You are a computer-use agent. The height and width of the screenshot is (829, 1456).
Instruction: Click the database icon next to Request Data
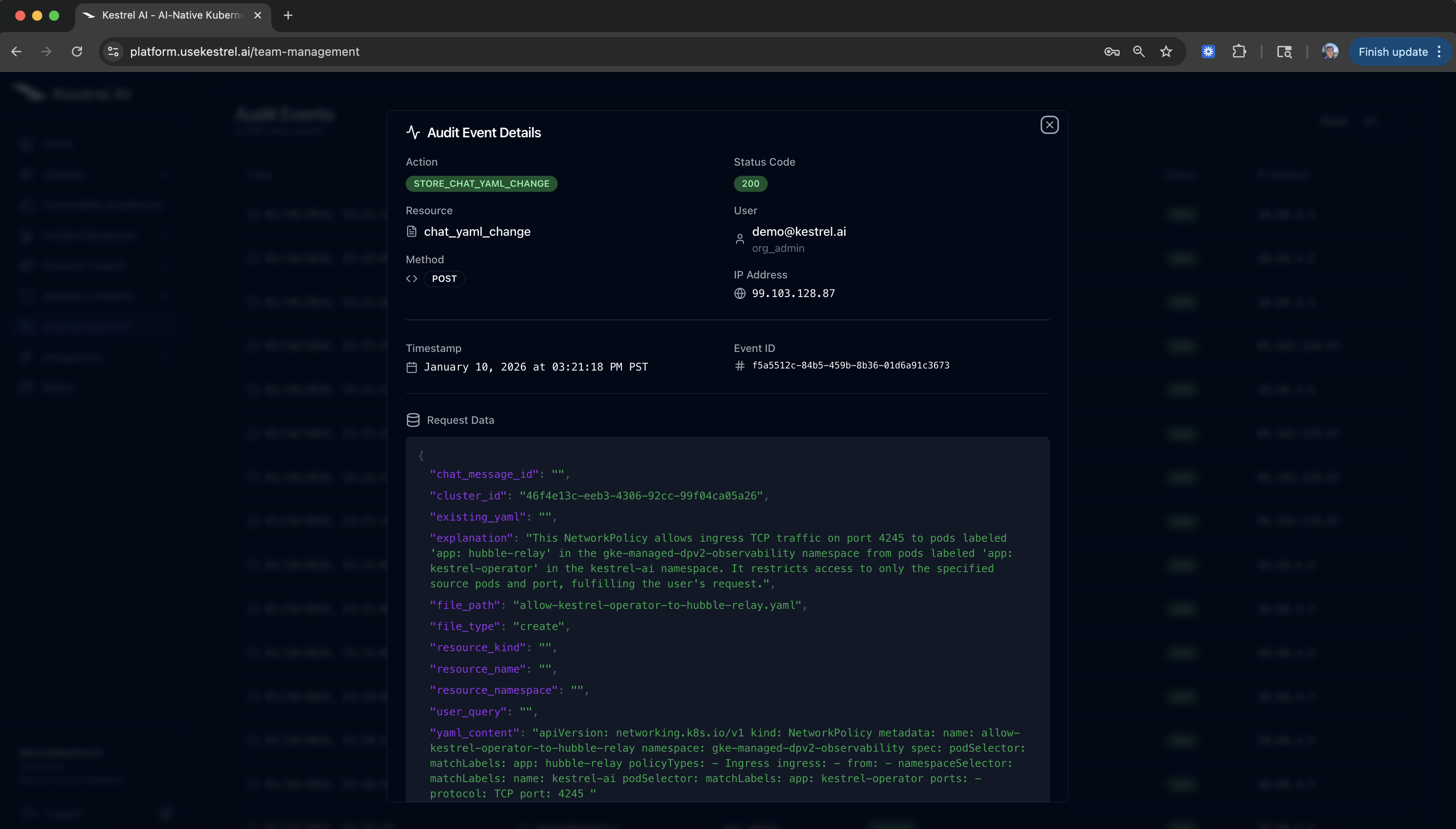click(x=413, y=420)
